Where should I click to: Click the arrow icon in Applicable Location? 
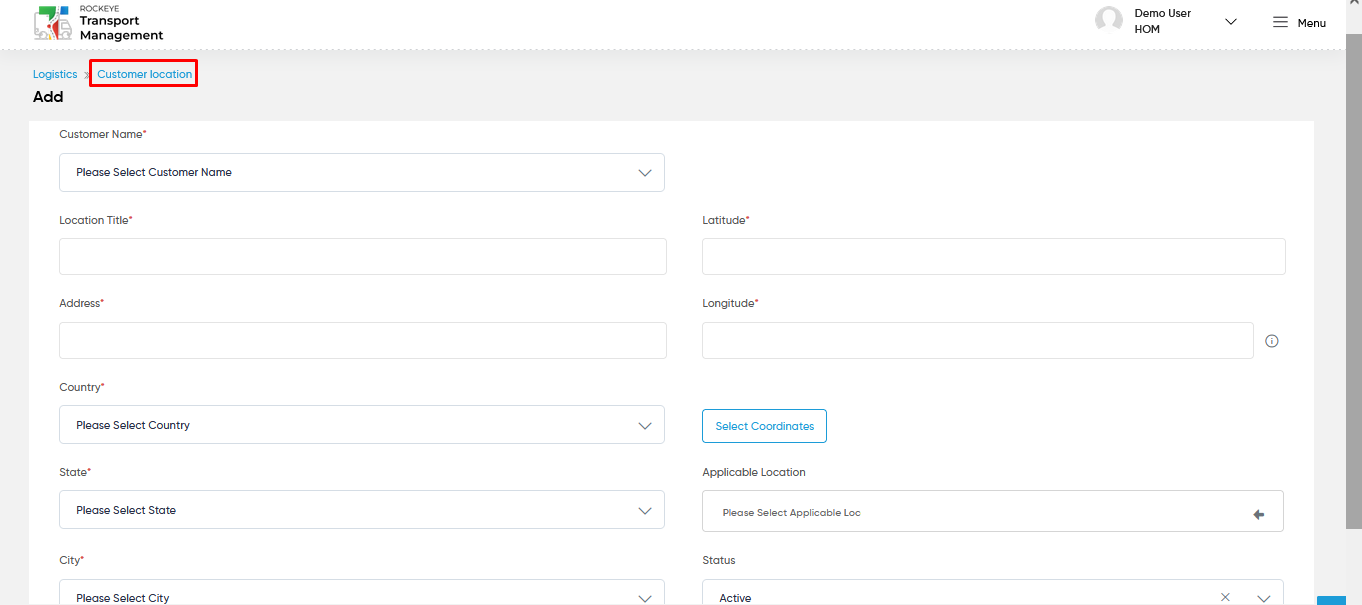pos(1258,514)
